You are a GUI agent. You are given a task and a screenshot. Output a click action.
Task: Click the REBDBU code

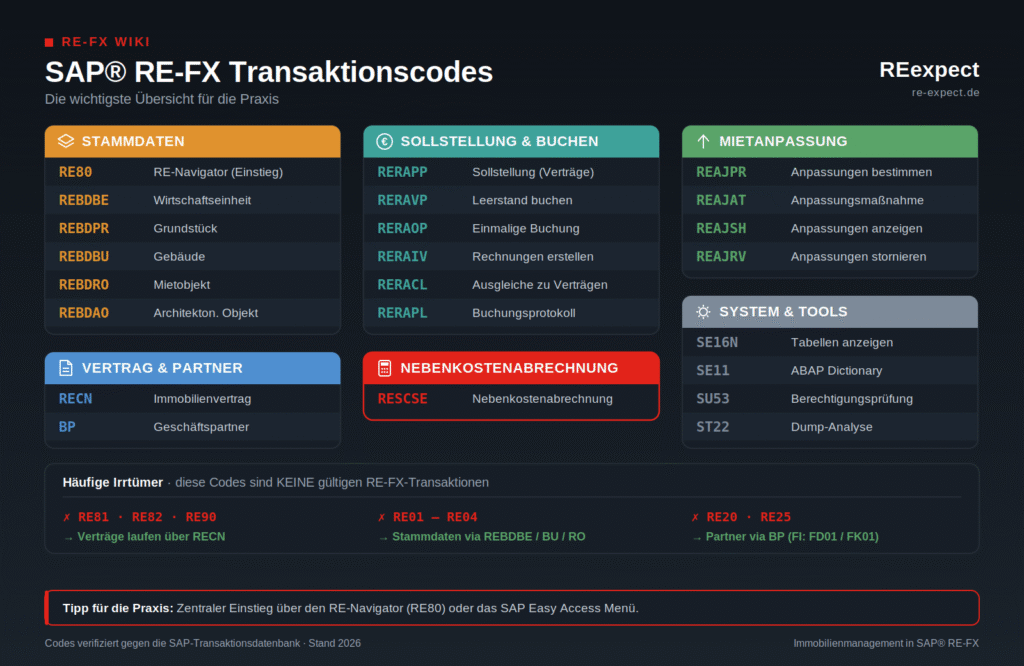[84, 256]
